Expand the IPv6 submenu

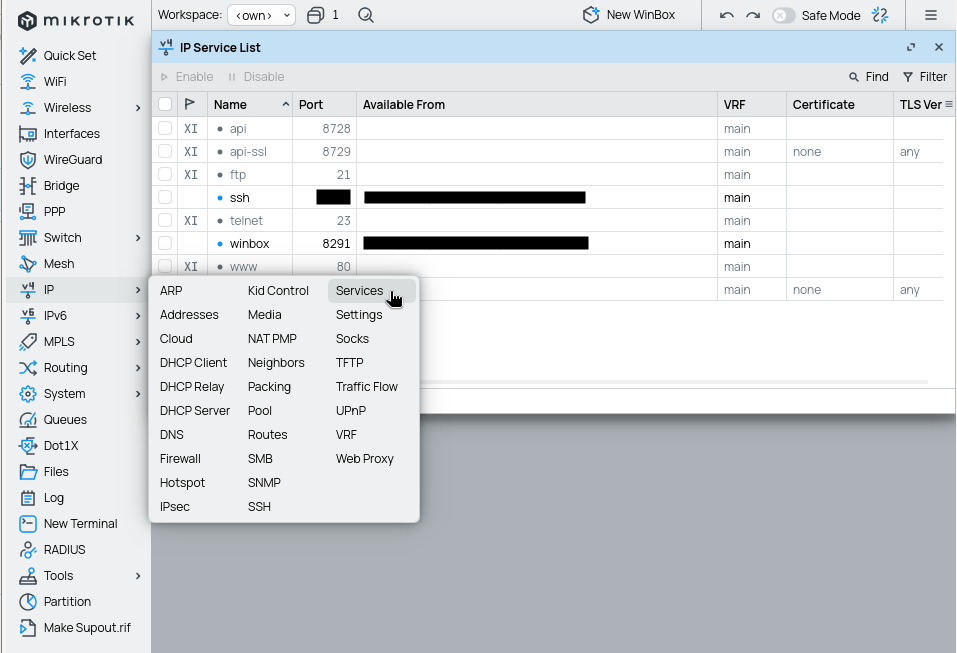[x=138, y=316]
